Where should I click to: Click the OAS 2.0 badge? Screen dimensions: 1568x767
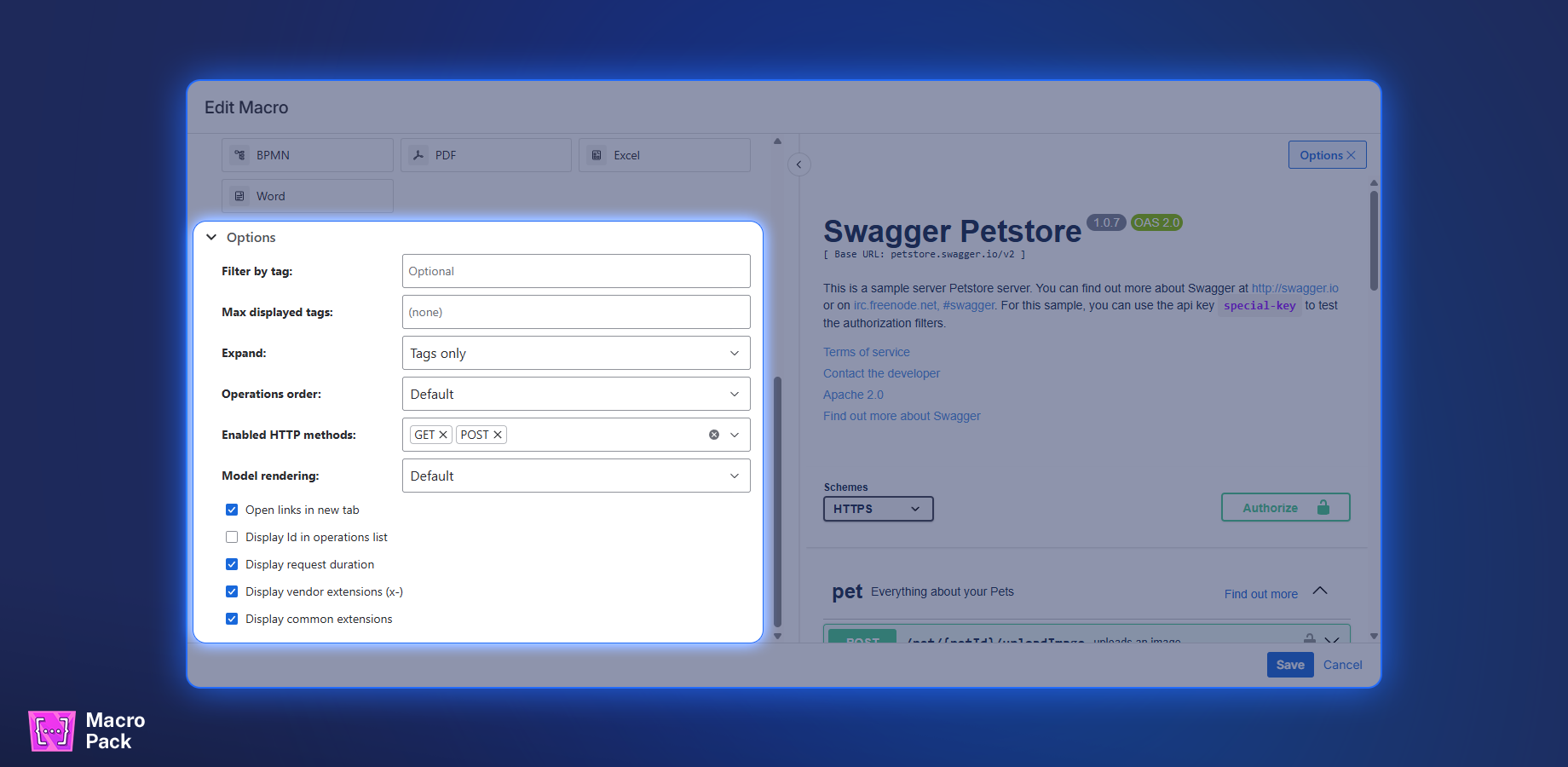coord(1156,222)
